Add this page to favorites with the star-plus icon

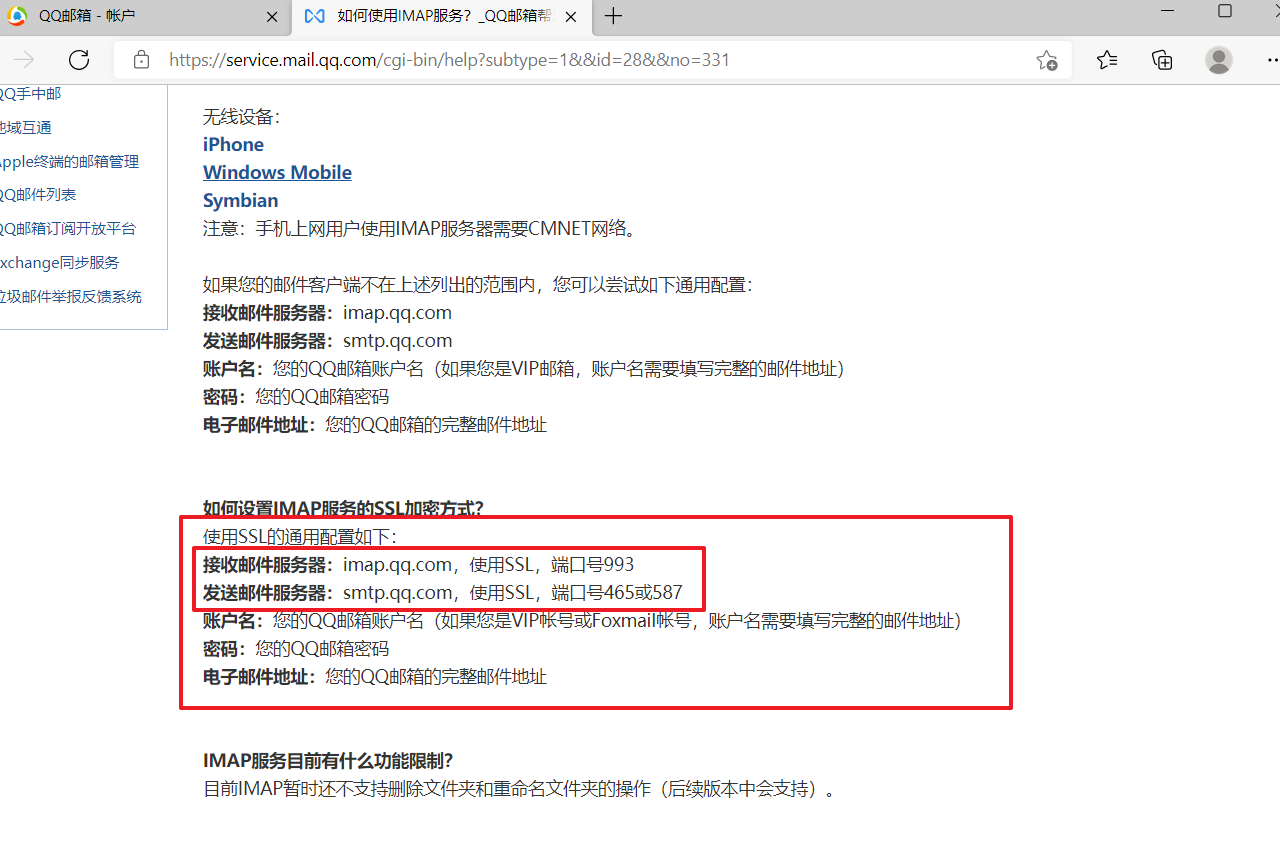(1046, 60)
